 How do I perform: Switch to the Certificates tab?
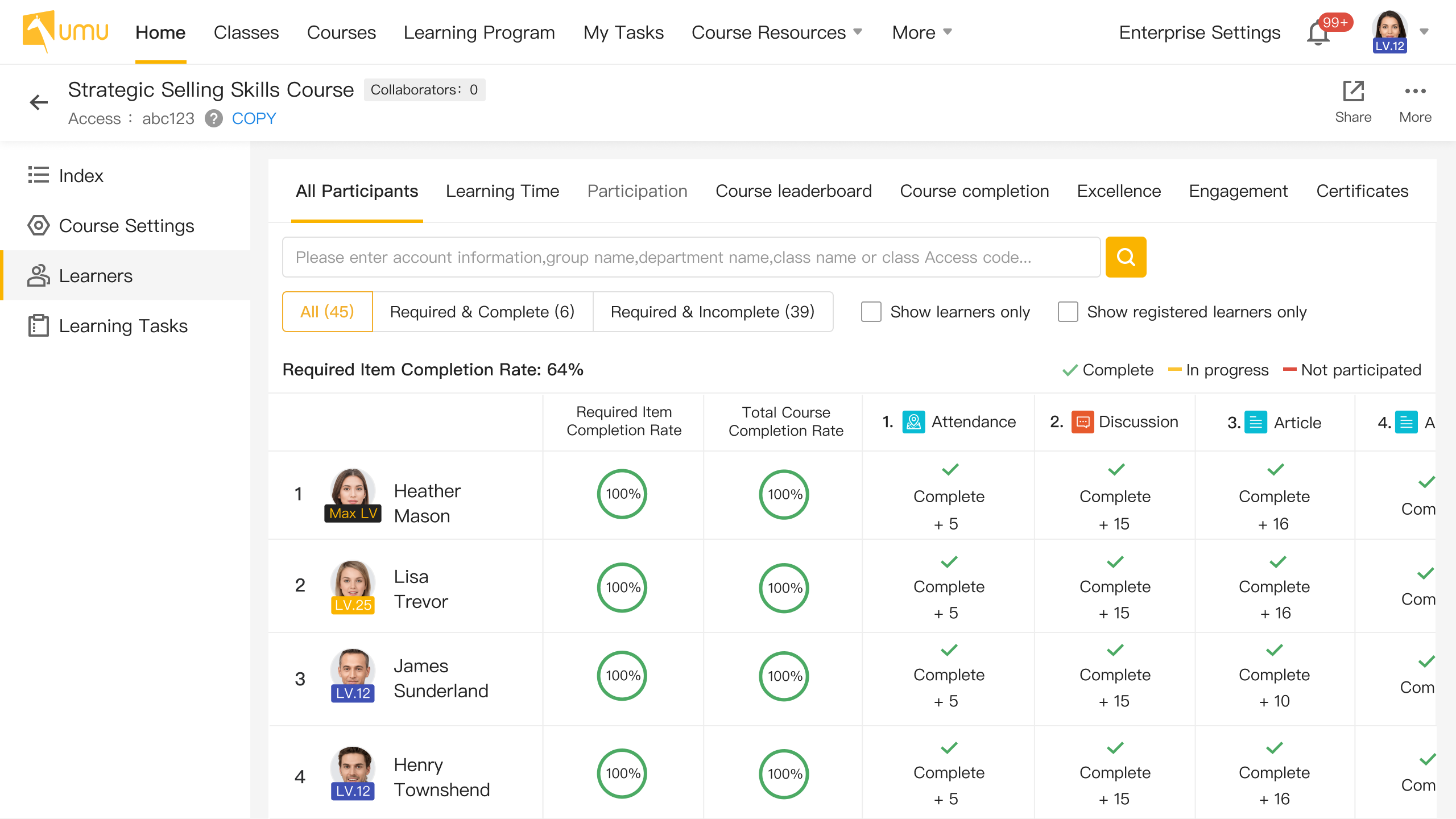pyautogui.click(x=1362, y=191)
